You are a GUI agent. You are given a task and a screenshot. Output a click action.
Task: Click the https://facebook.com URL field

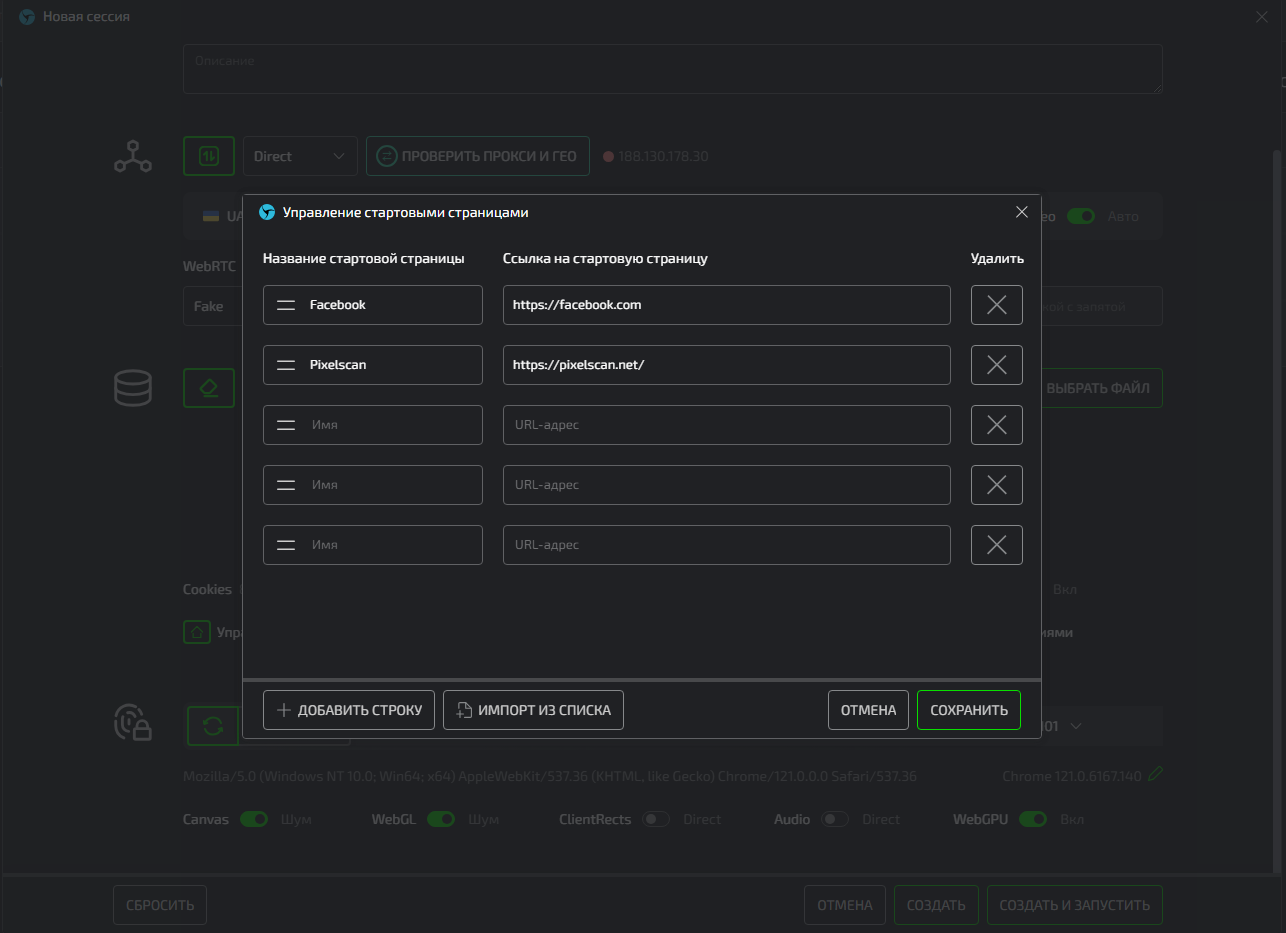[727, 305]
